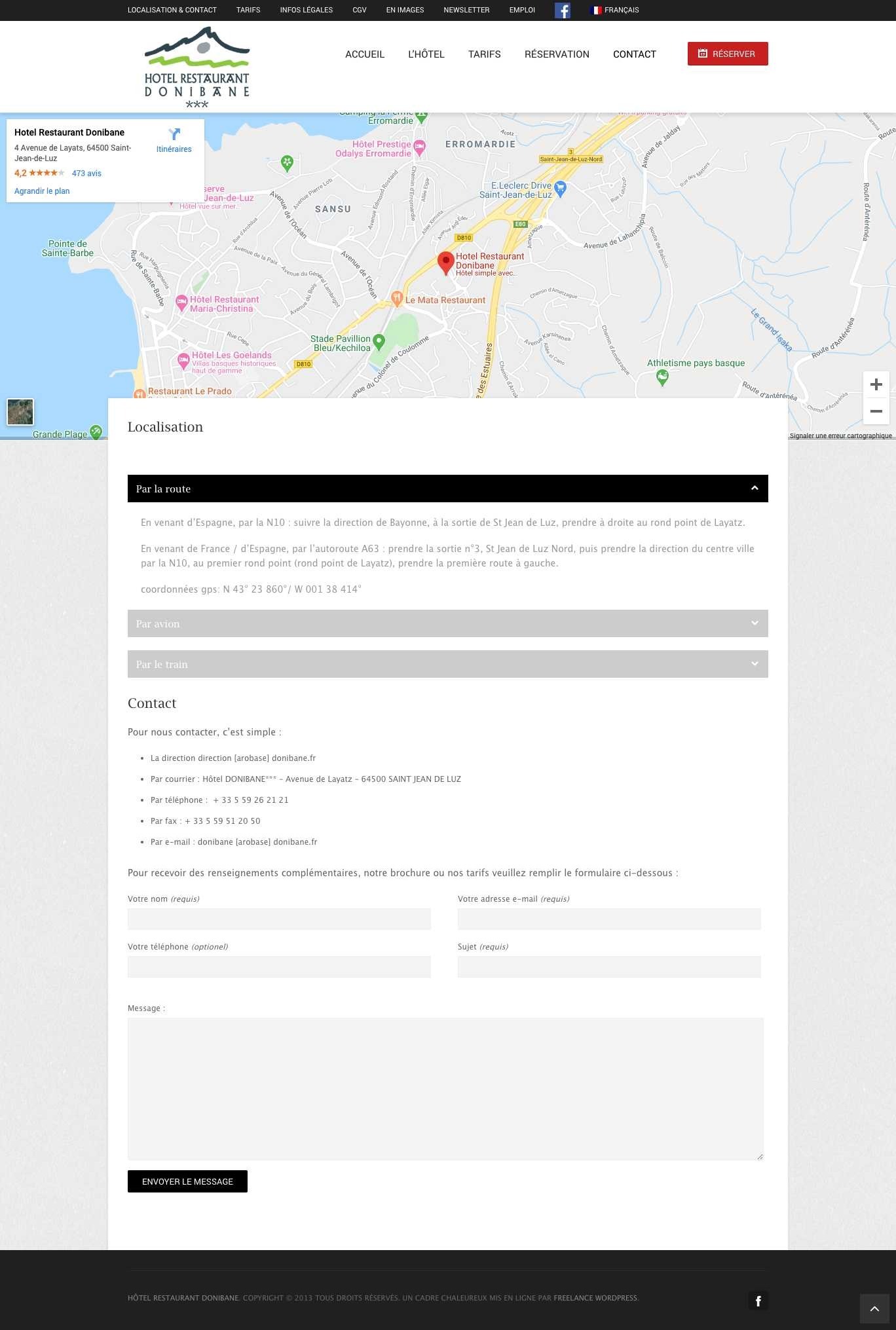Screen dimensions: 896x1330
Task: Expand the Par le train section
Action: 447,664
